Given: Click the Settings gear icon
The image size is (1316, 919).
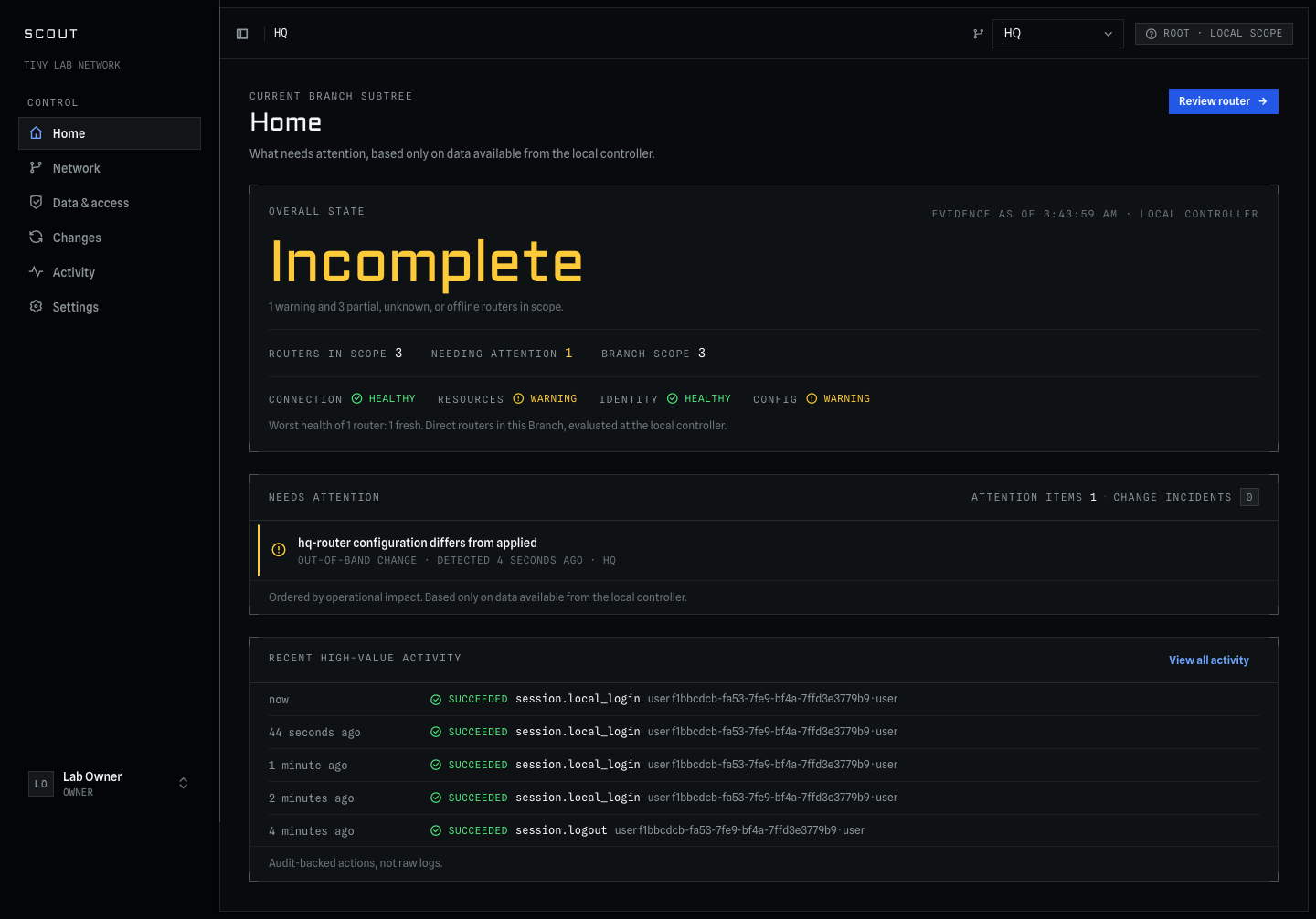Looking at the screenshot, I should (x=36, y=306).
